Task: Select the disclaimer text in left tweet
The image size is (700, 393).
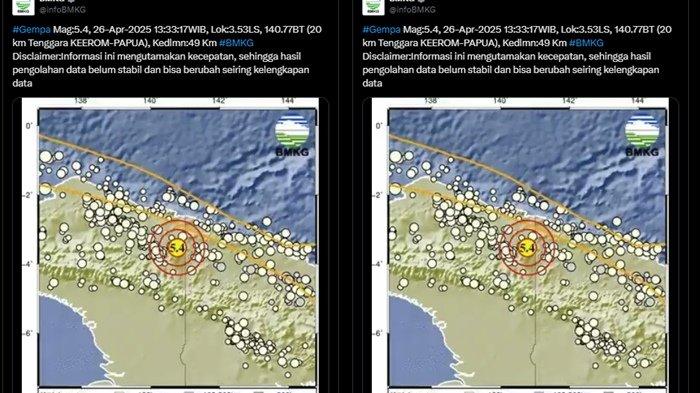Action: click(x=161, y=70)
